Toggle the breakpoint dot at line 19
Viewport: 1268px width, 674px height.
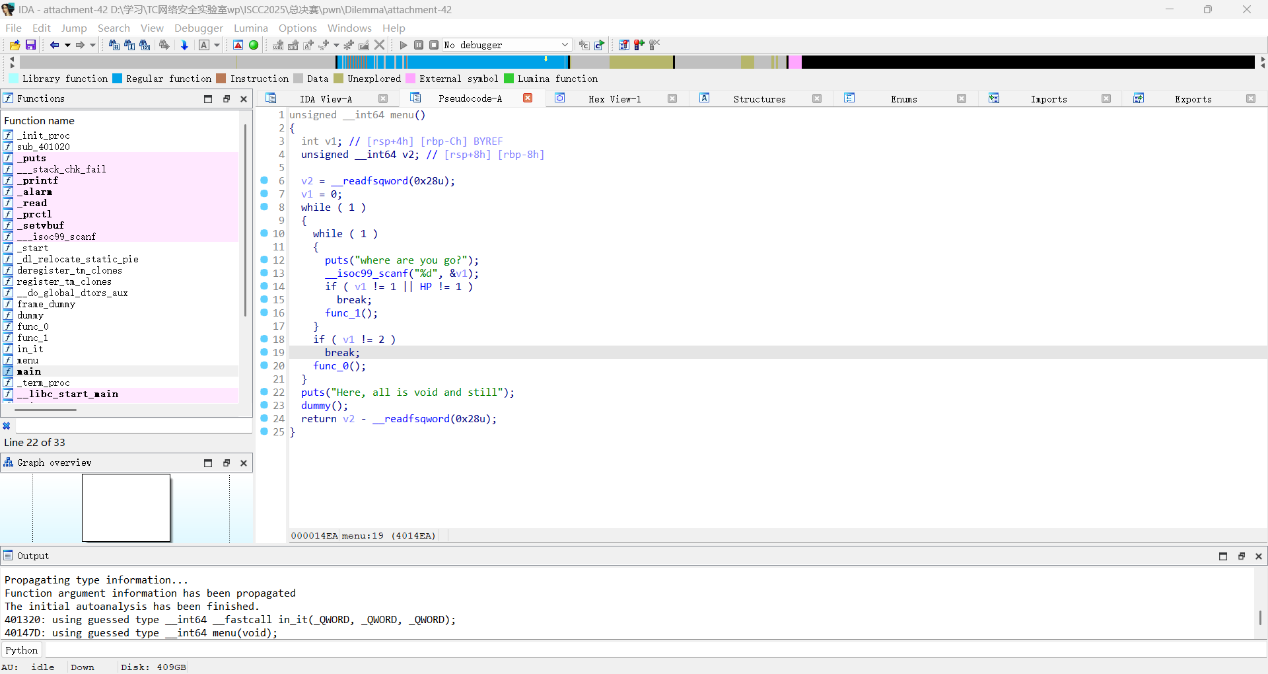coord(264,352)
